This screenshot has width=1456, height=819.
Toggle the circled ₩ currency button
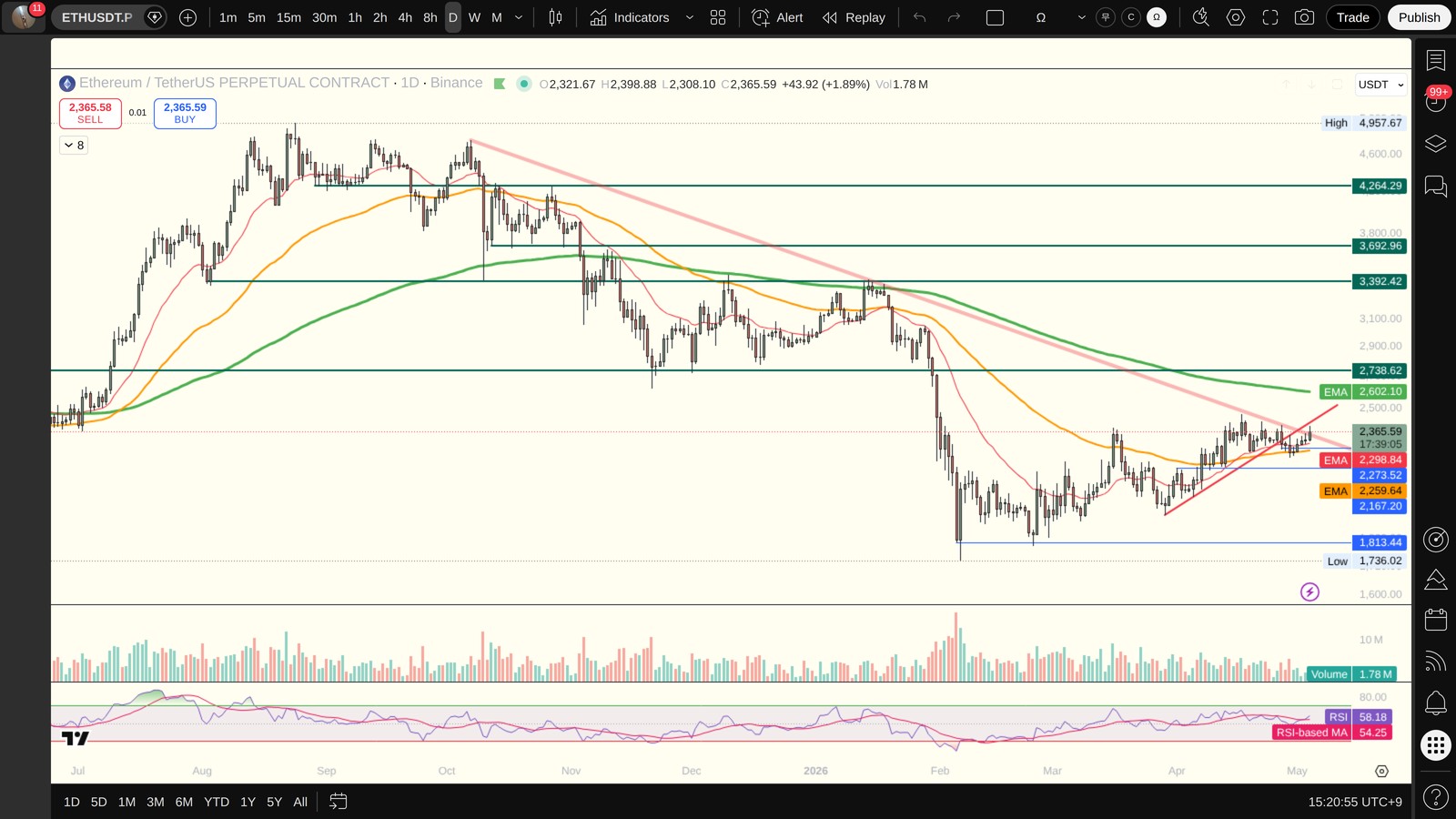click(1106, 17)
